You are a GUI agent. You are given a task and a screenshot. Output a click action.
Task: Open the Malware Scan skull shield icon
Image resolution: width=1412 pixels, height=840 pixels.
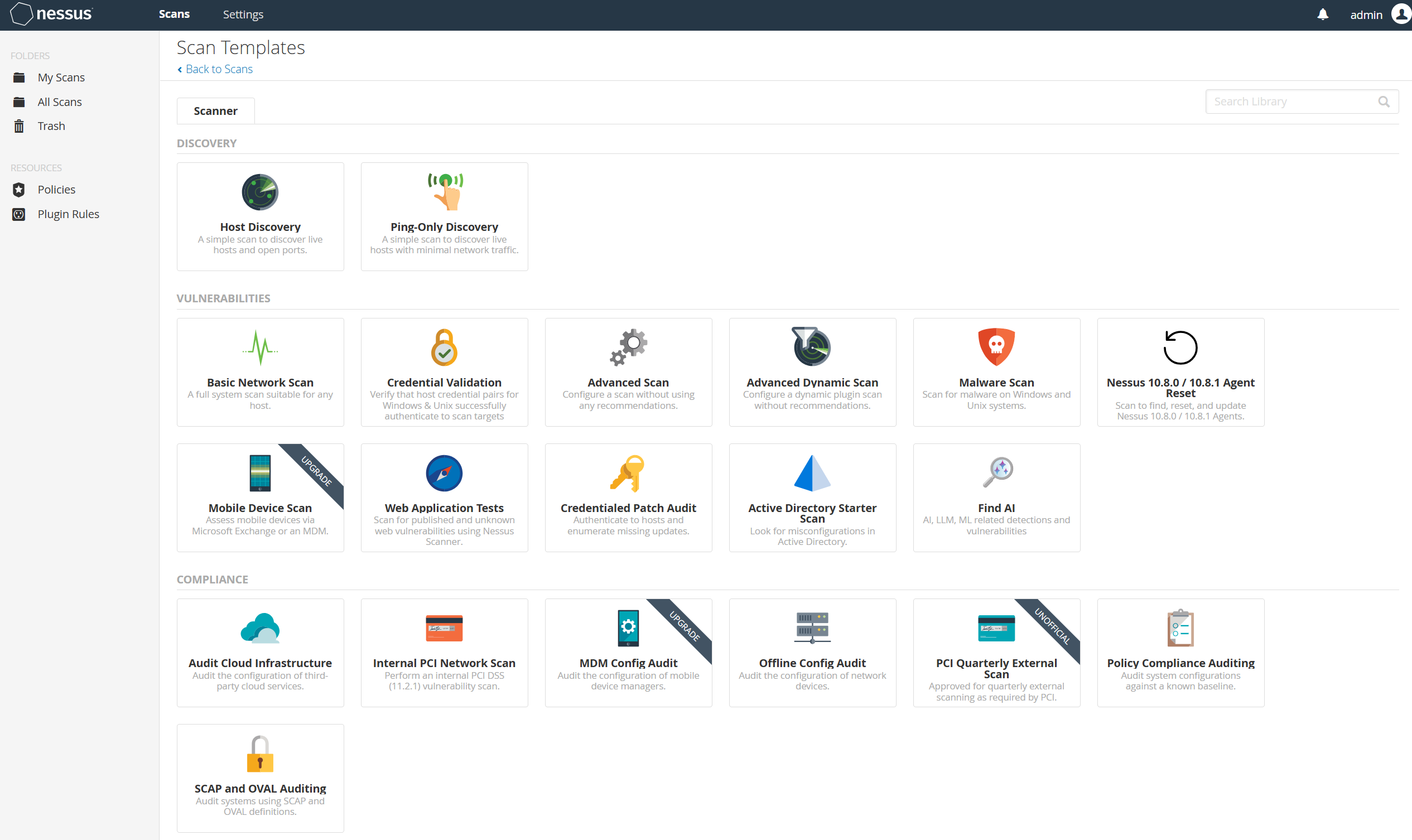pyautogui.click(x=996, y=346)
